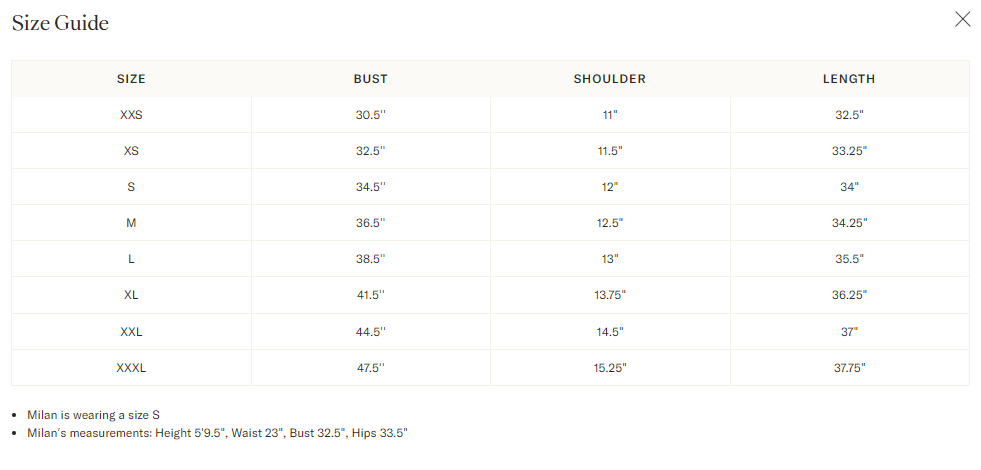
Task: Click the SHOULDER column header
Action: pos(610,79)
